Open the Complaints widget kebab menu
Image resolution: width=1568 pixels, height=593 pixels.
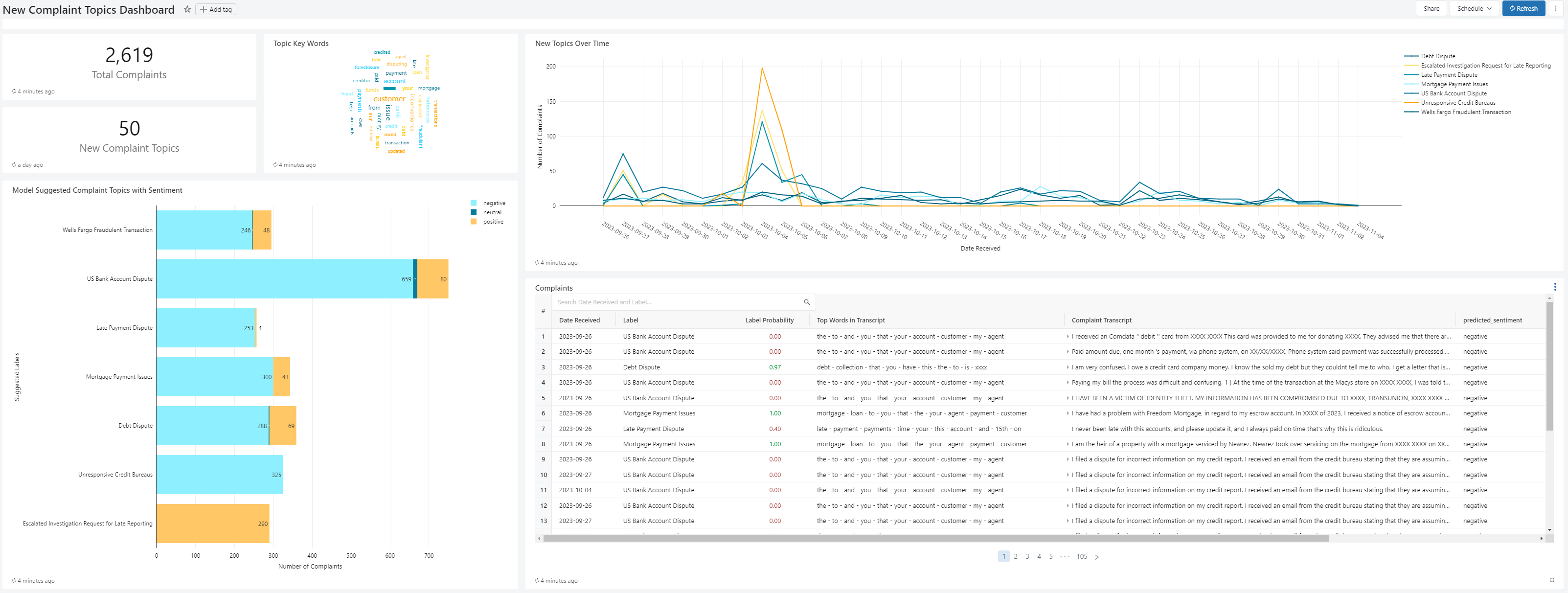(x=1555, y=287)
